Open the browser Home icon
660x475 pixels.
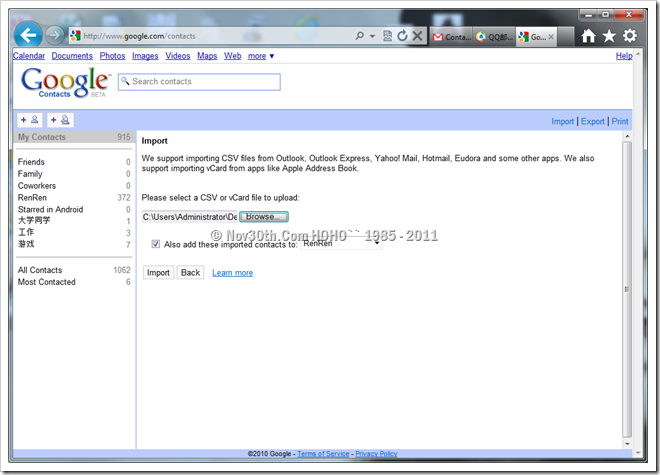click(x=588, y=36)
